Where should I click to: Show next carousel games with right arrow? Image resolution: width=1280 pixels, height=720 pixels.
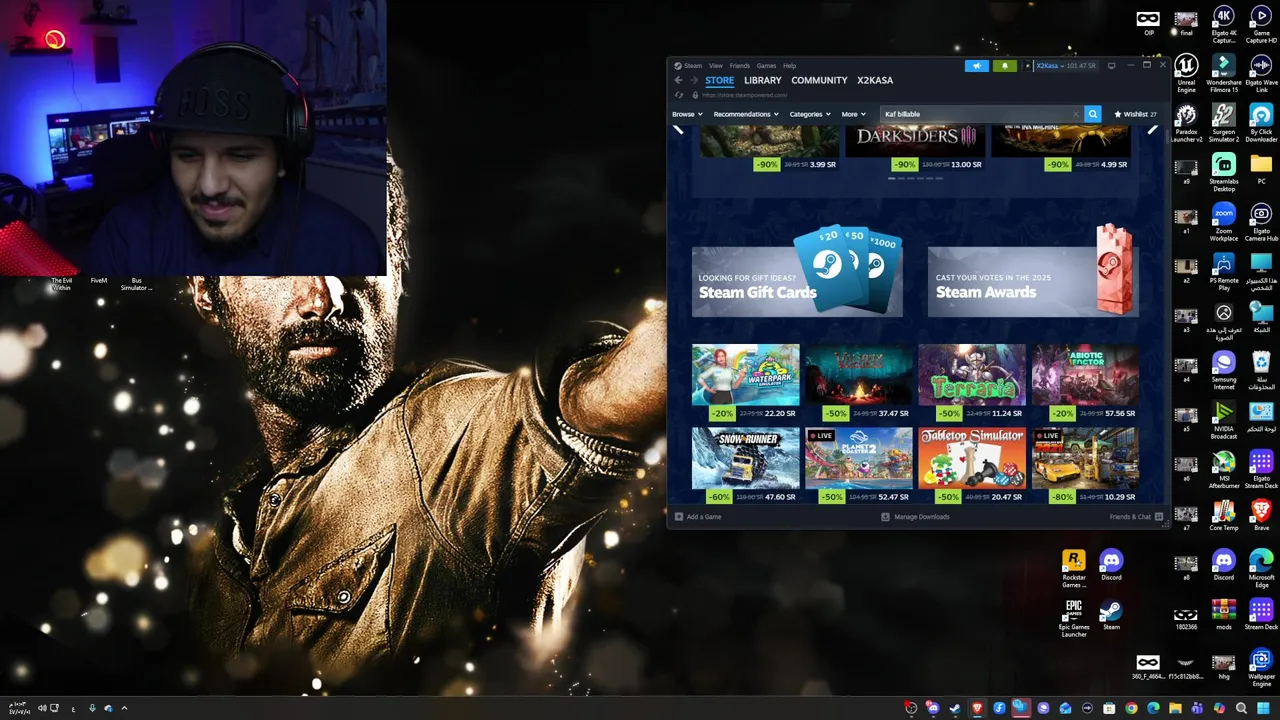pos(1153,129)
